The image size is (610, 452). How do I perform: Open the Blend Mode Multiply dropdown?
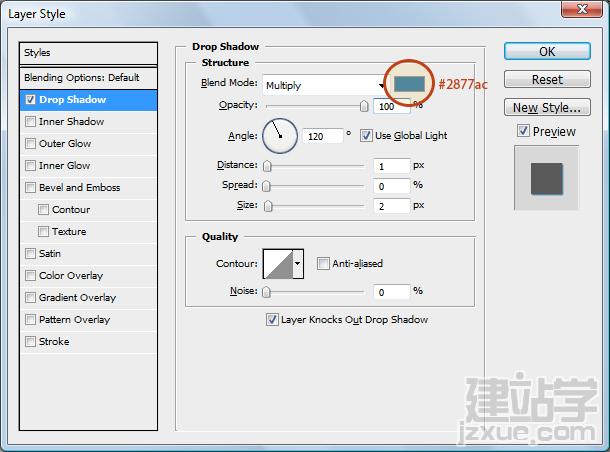point(324,85)
